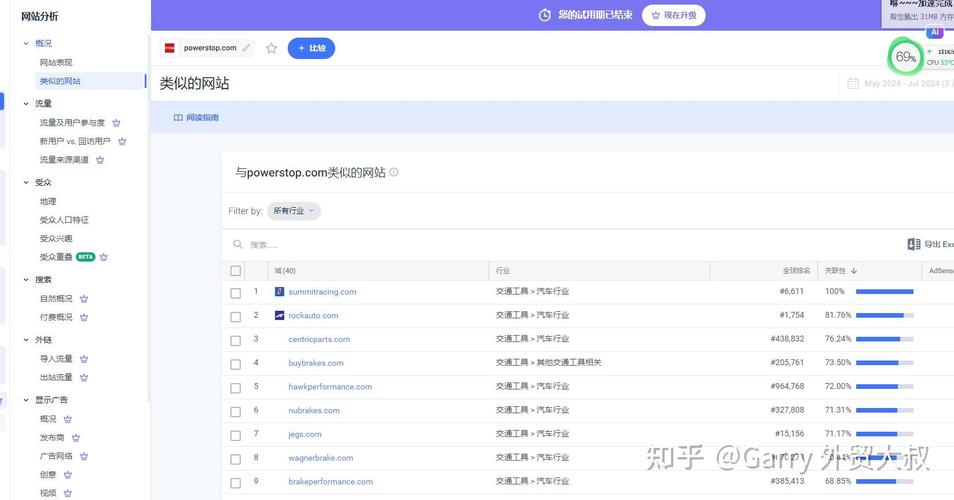Check the centricparts.com row checkbox
This screenshot has width=954, height=500.
[x=235, y=340]
